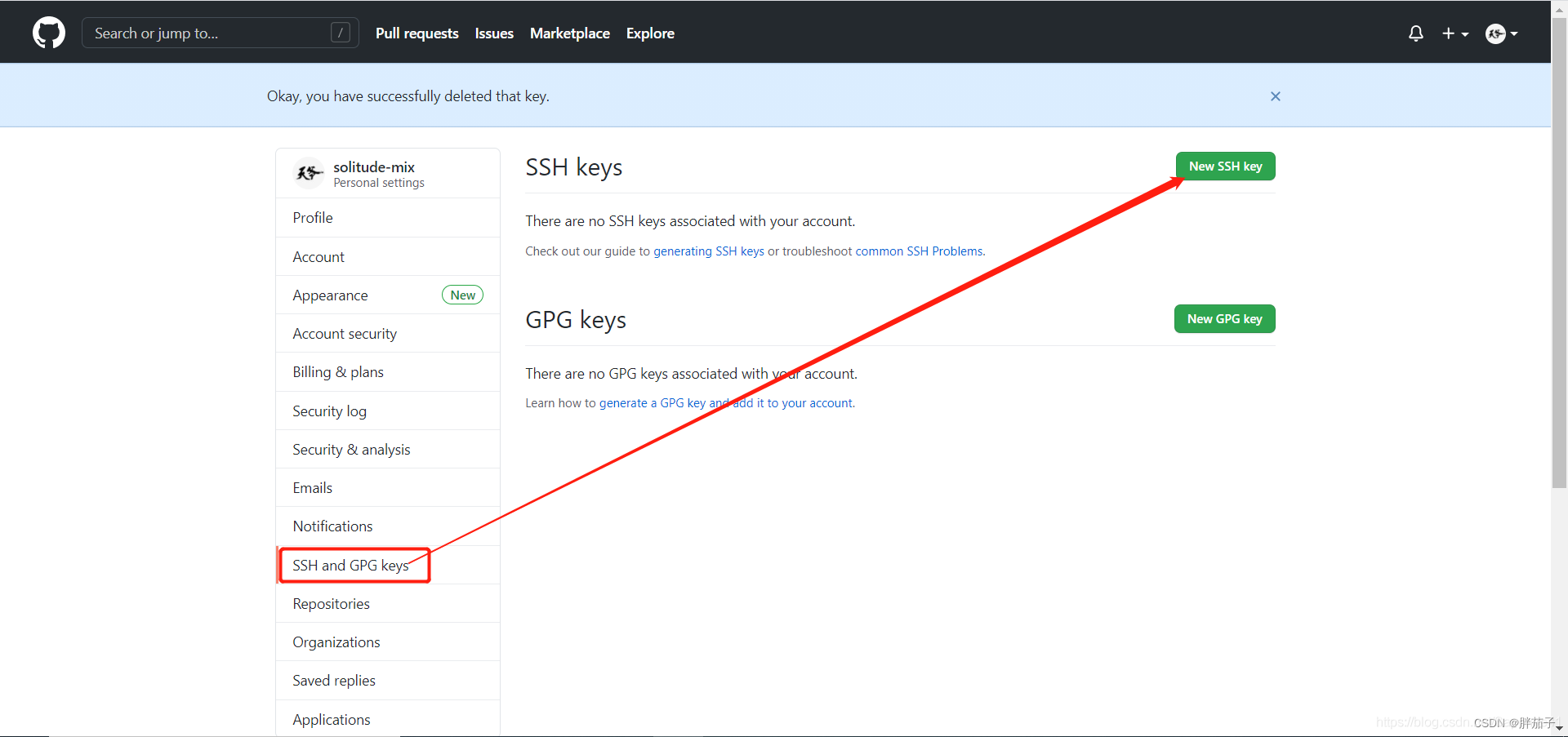1568x737 pixels.
Task: Open Billing & plans settings
Action: (x=388, y=372)
